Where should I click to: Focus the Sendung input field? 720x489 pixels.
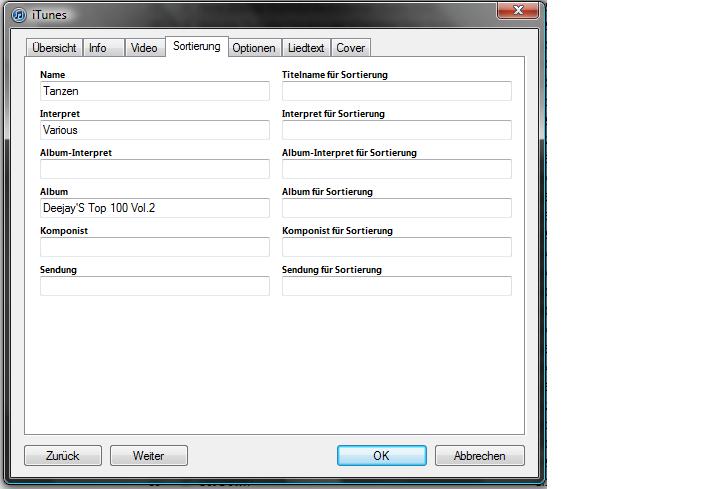click(155, 286)
